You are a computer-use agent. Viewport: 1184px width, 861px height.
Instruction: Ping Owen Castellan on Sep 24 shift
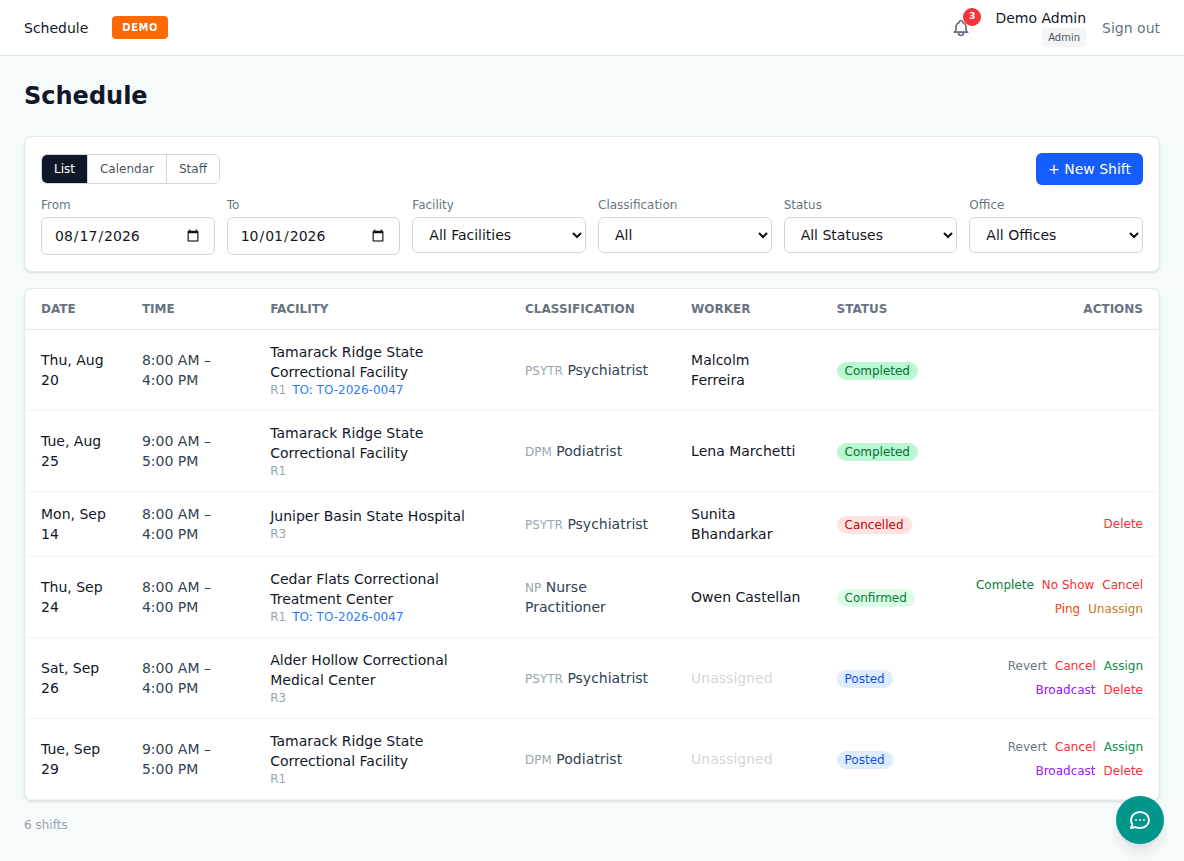tap(1067, 609)
